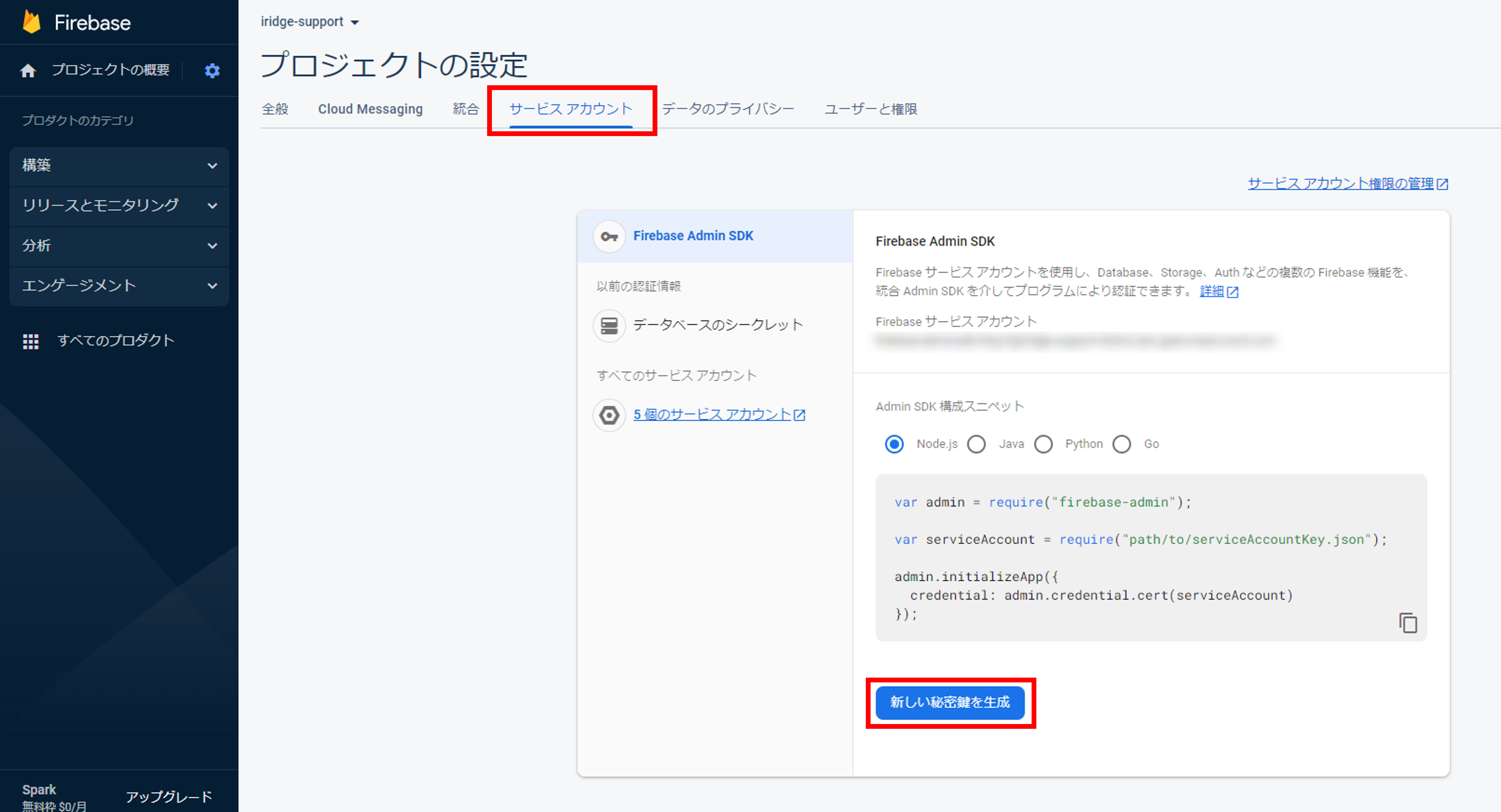This screenshot has height=812, width=1501.
Task: Expand the リリースとモニタリング category
Action: point(119,206)
